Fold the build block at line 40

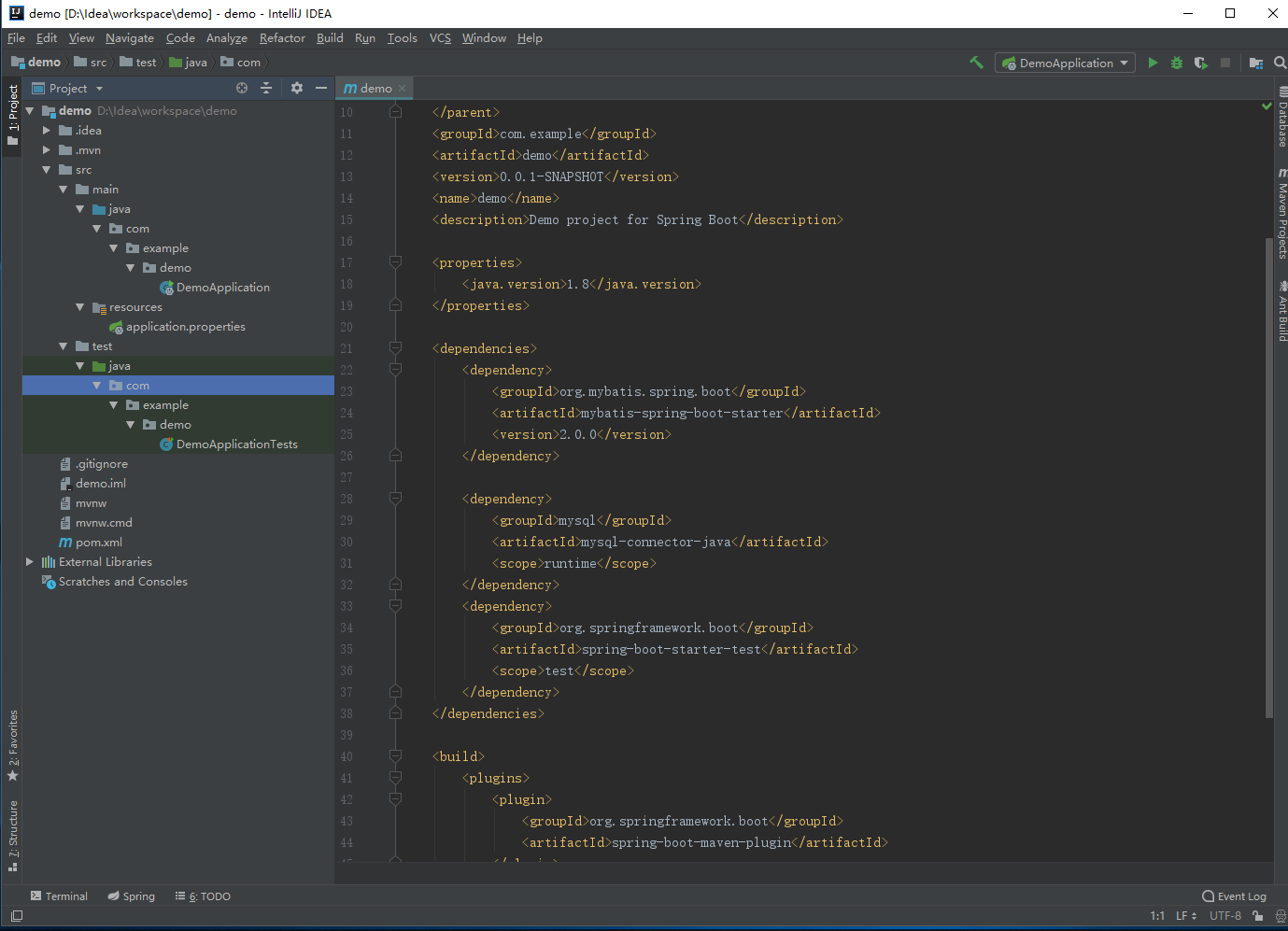coord(395,756)
